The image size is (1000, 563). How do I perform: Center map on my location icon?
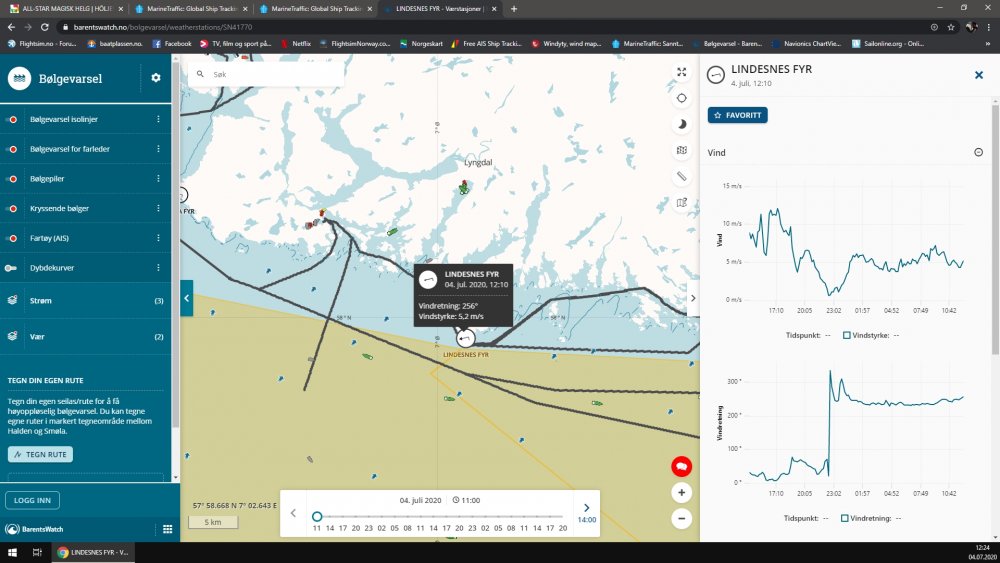(x=682, y=98)
